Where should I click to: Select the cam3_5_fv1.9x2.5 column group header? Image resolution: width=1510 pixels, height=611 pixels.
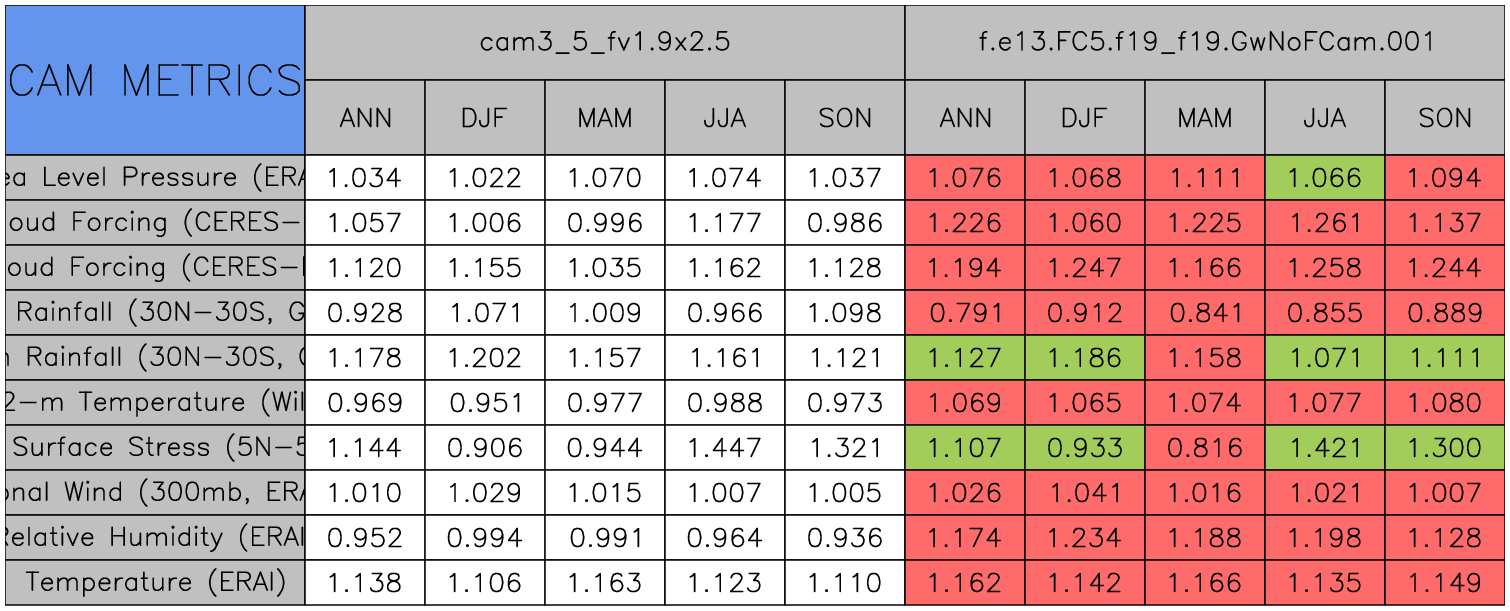(x=604, y=42)
